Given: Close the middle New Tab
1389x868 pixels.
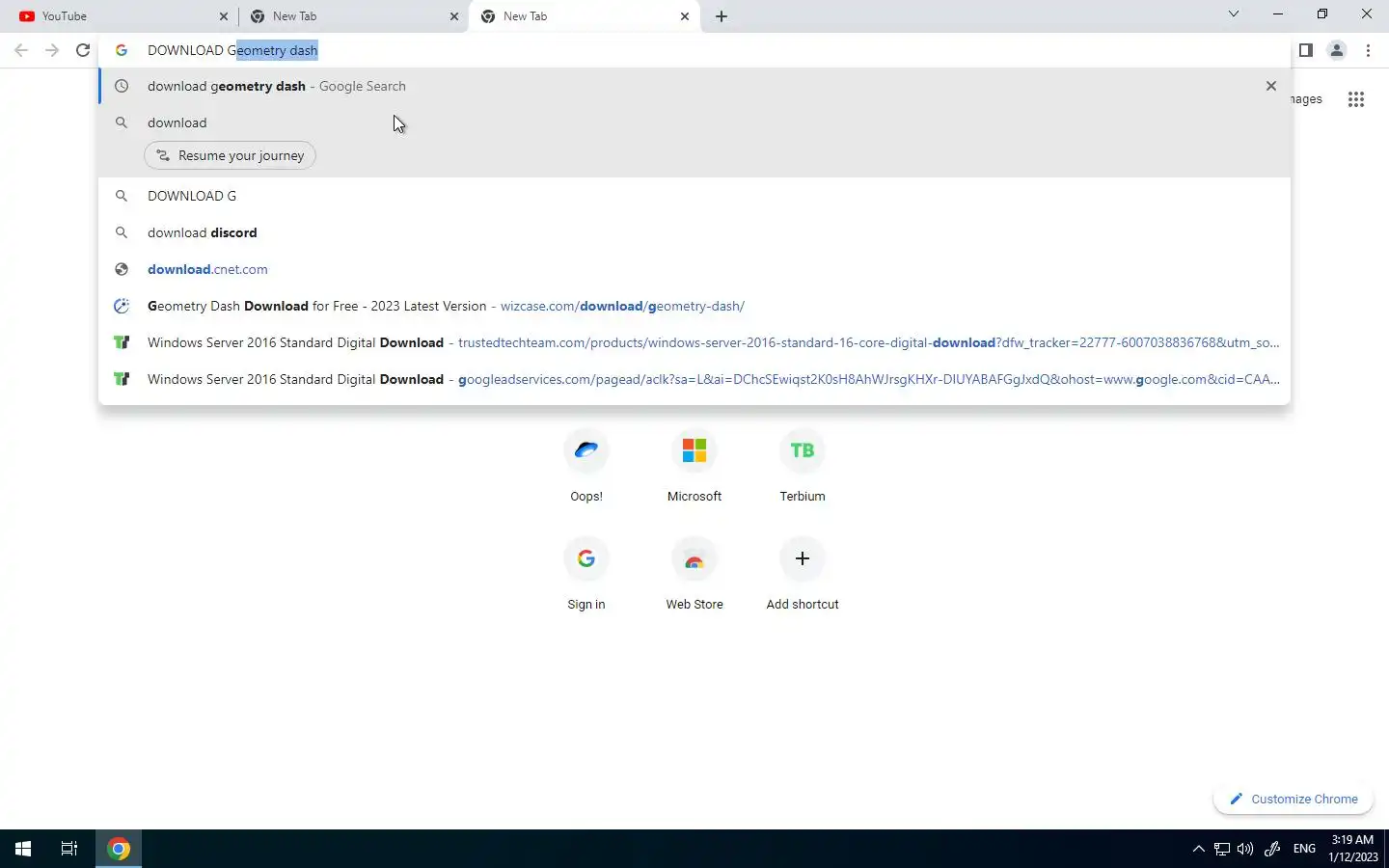Looking at the screenshot, I should click(x=454, y=16).
